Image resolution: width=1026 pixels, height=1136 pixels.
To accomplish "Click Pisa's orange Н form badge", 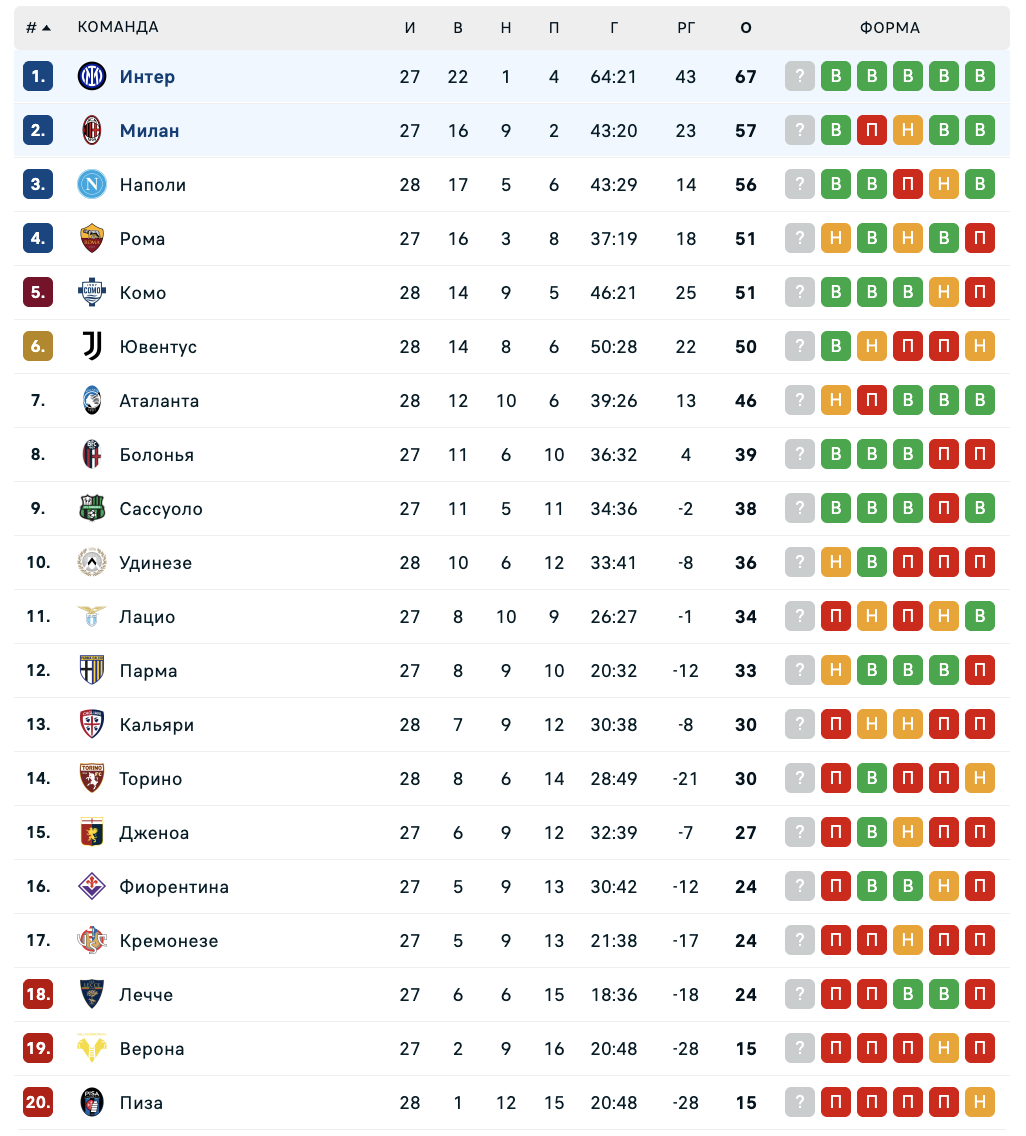I will pyautogui.click(x=980, y=1102).
